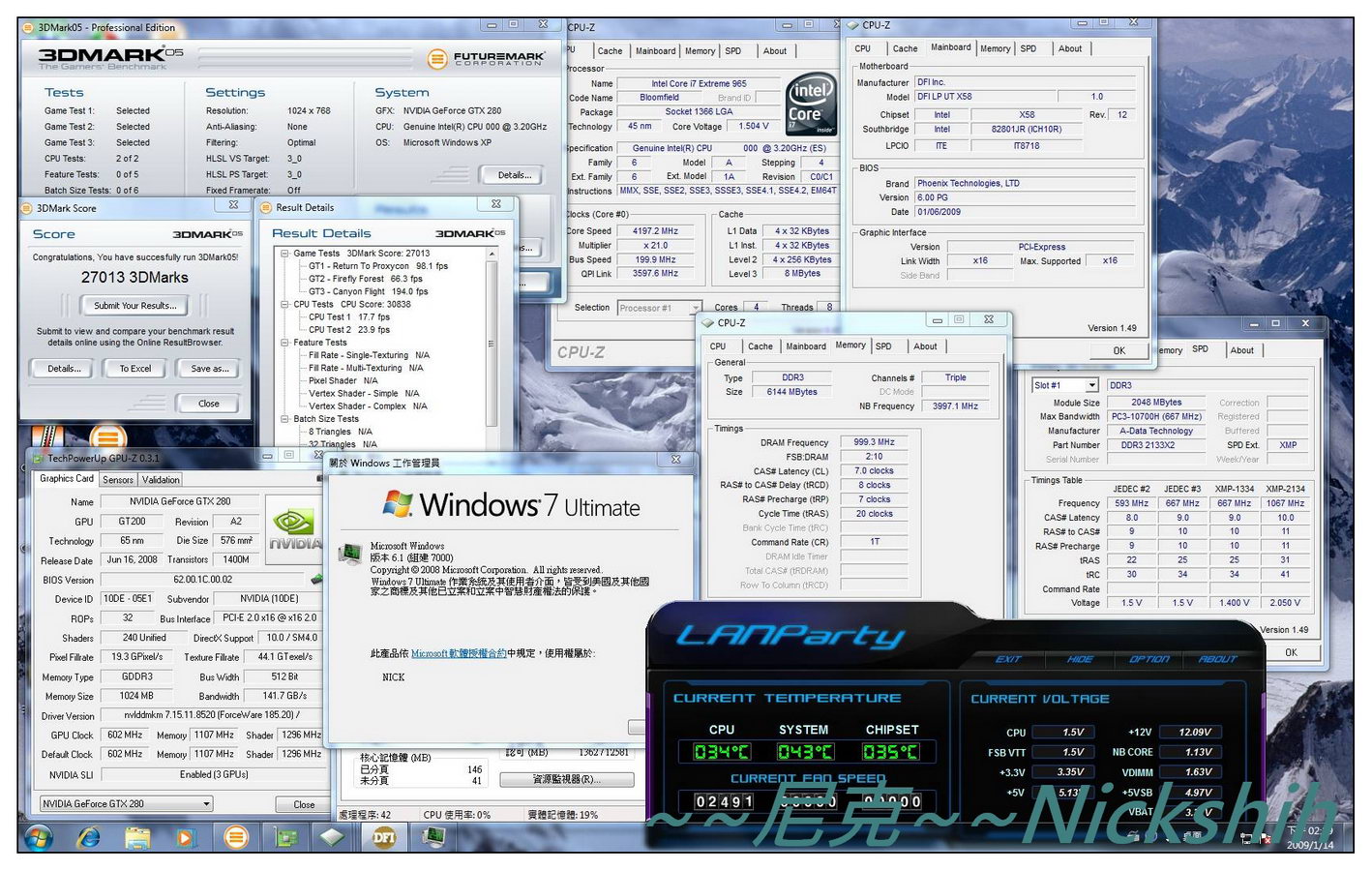The height and width of the screenshot is (871, 1372).
Task: Open GPU-Z Graphics Card tab
Action: (x=67, y=479)
